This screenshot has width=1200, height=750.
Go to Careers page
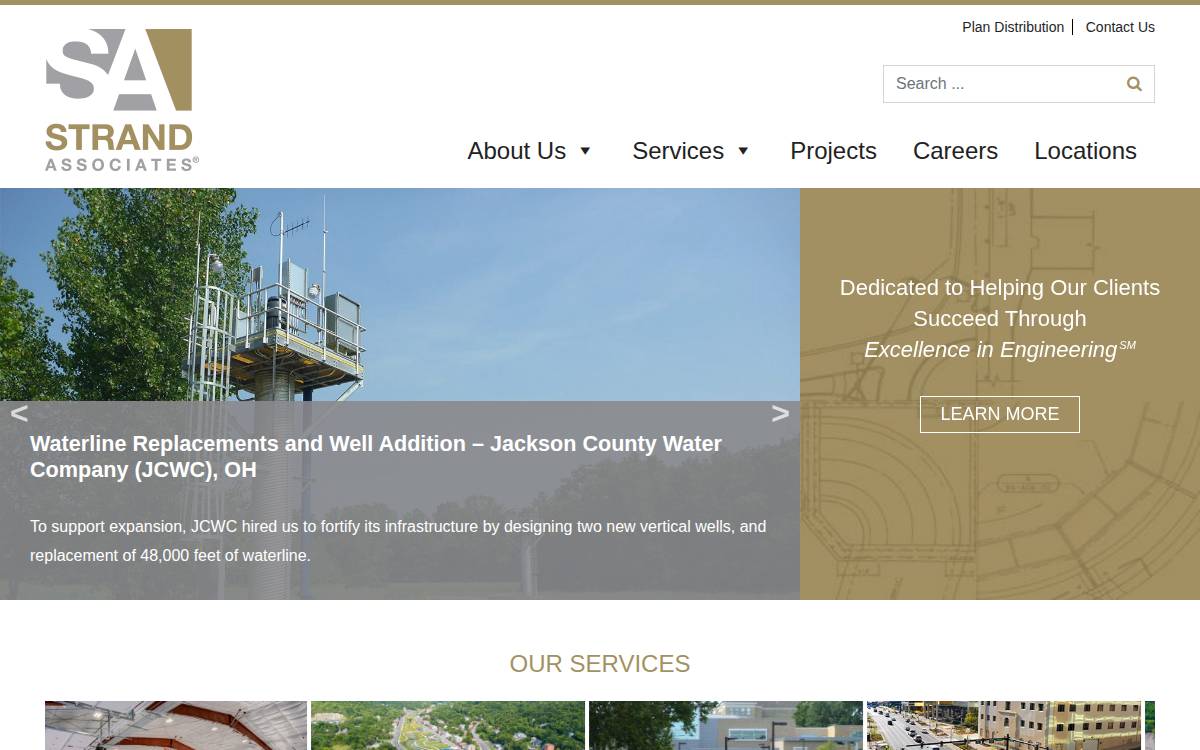955,151
